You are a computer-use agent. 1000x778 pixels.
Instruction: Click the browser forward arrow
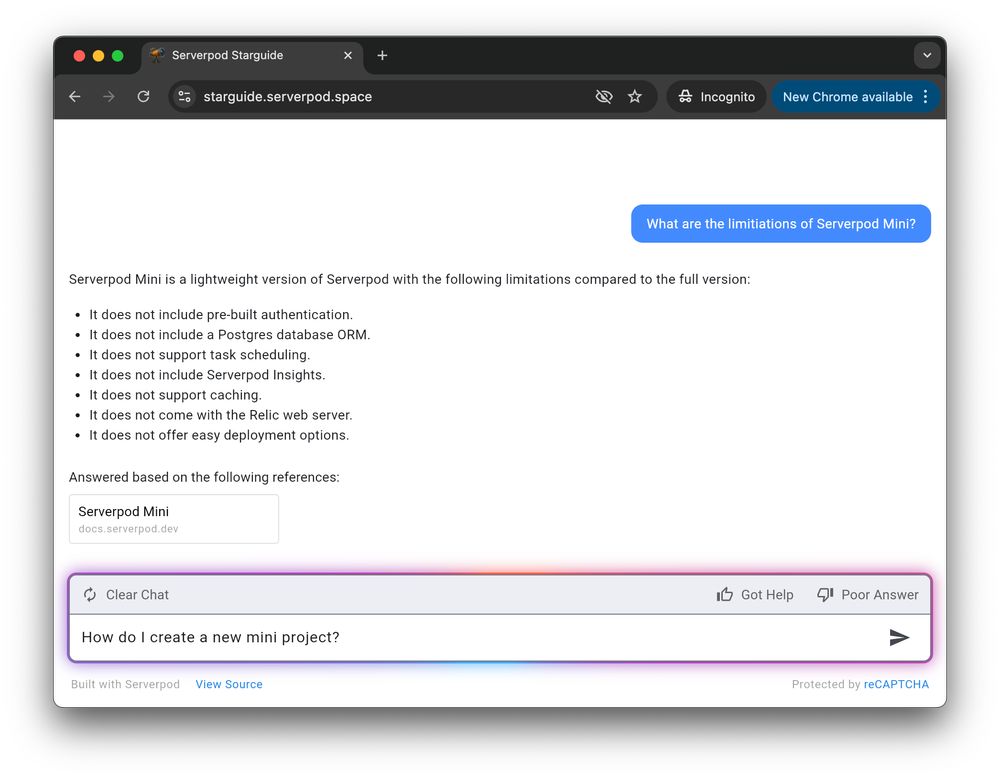[109, 96]
